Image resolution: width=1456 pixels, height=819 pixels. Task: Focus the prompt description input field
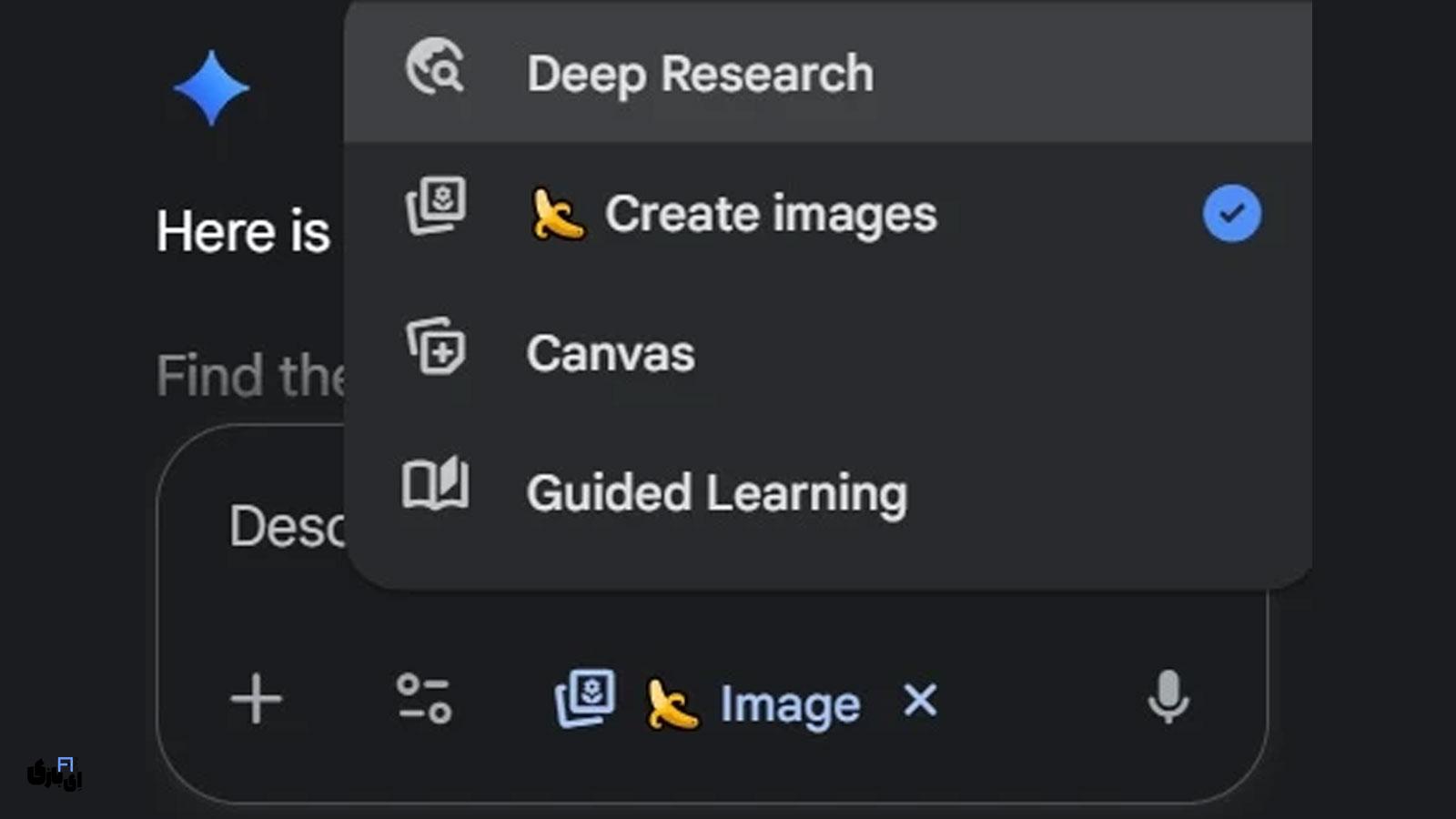[x=284, y=528]
